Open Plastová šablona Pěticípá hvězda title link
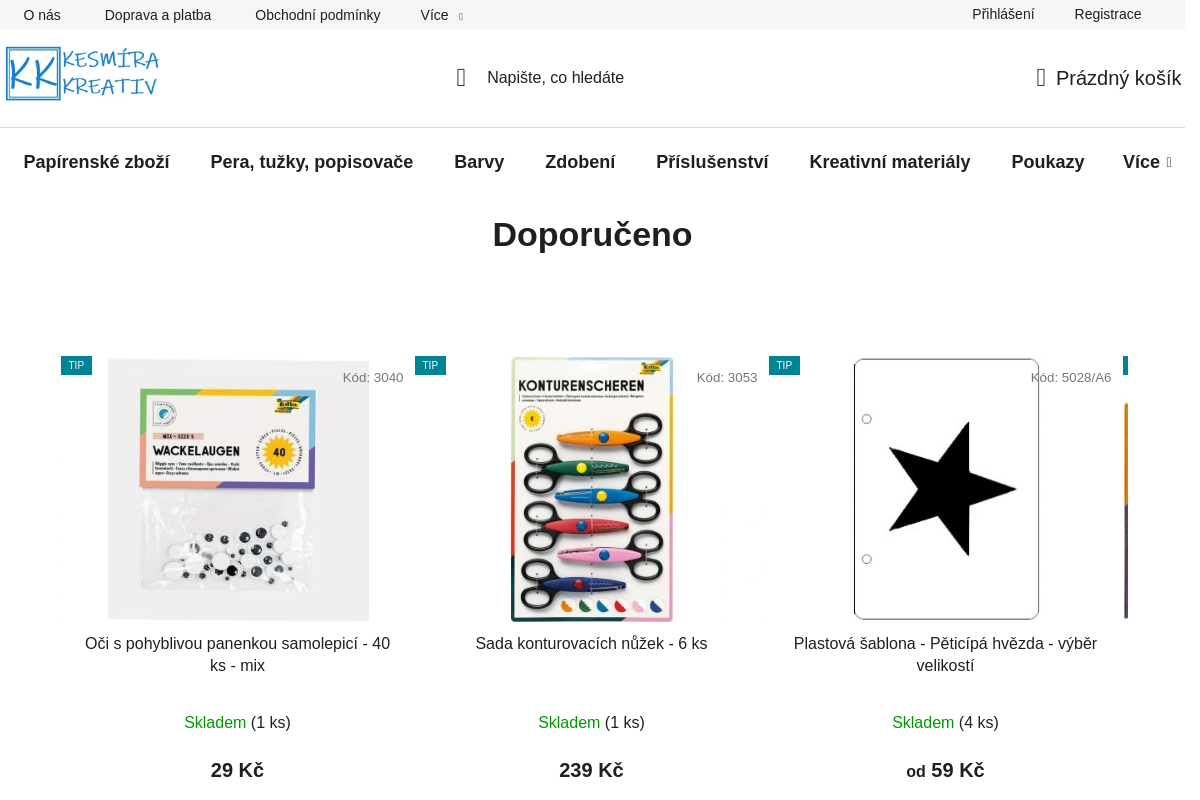Image resolution: width=1200 pixels, height=800 pixels. (945, 654)
